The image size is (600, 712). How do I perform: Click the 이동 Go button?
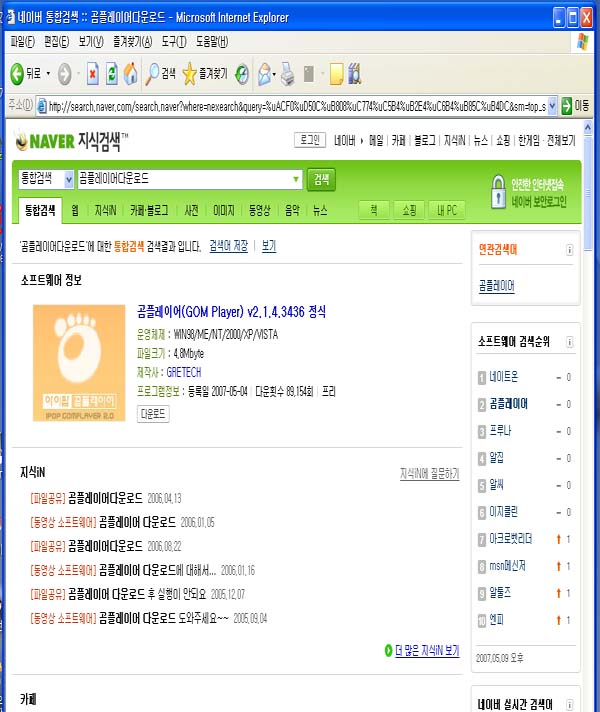(575, 106)
